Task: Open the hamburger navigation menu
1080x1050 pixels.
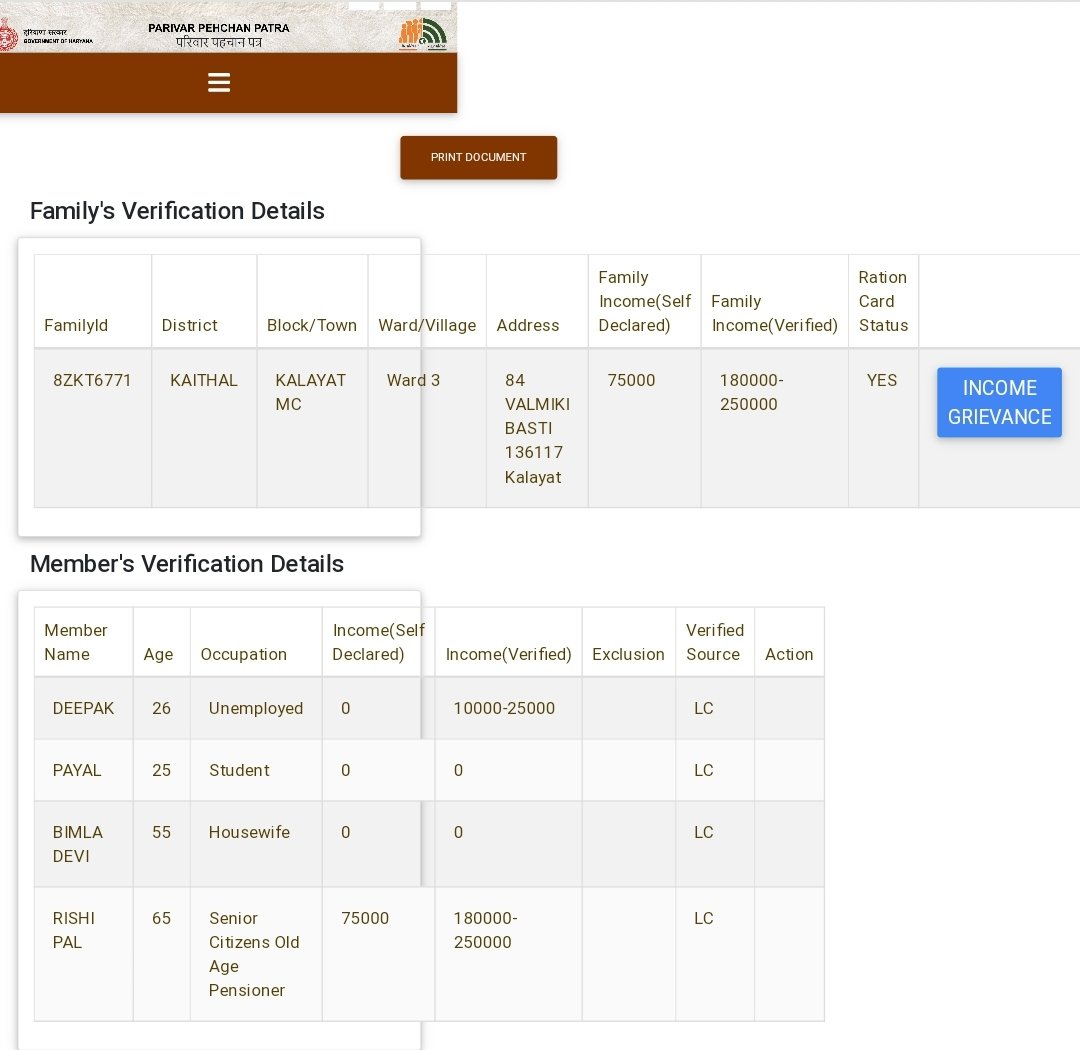Action: tap(219, 83)
